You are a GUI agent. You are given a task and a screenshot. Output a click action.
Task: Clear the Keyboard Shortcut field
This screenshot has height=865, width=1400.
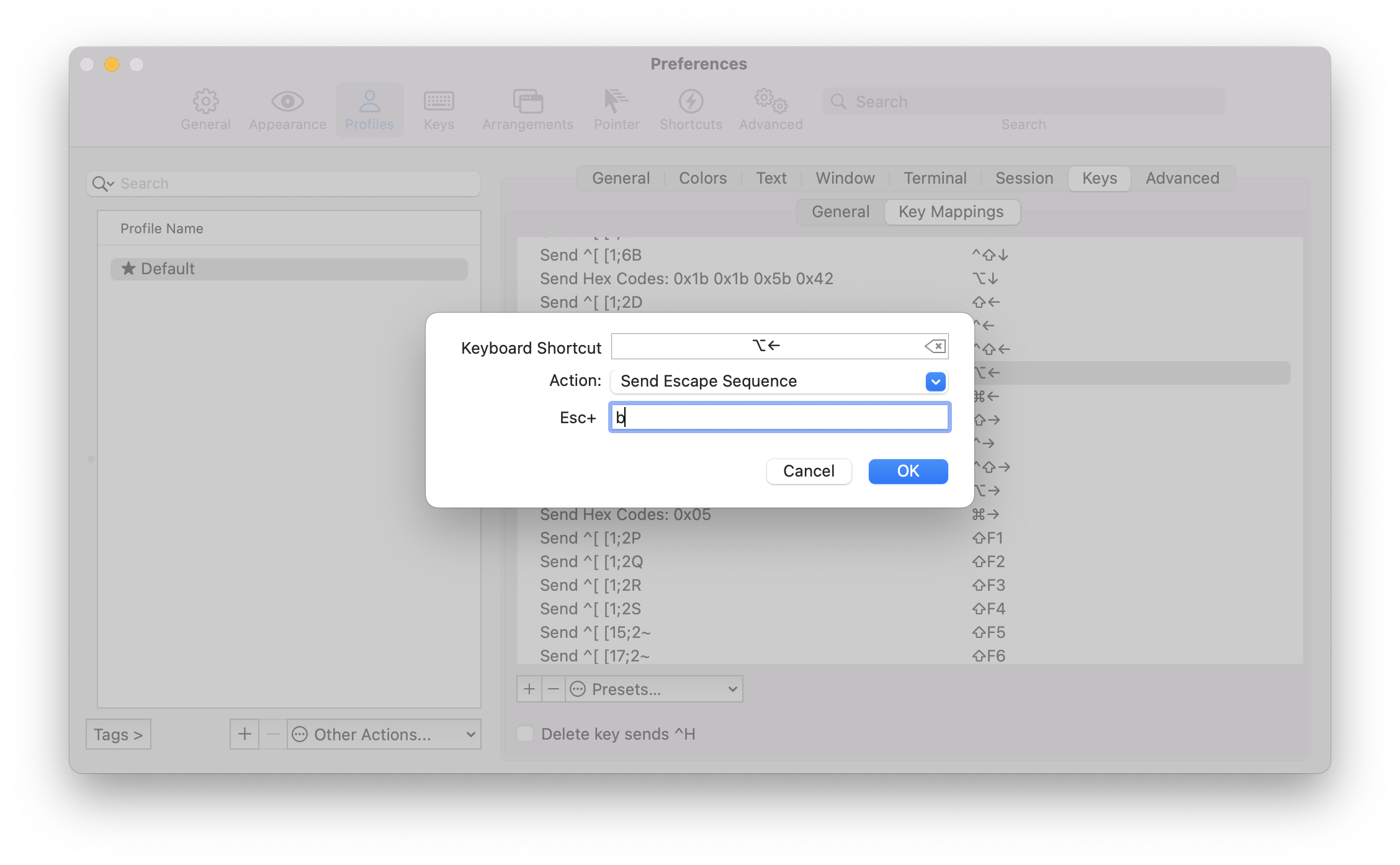pos(936,346)
